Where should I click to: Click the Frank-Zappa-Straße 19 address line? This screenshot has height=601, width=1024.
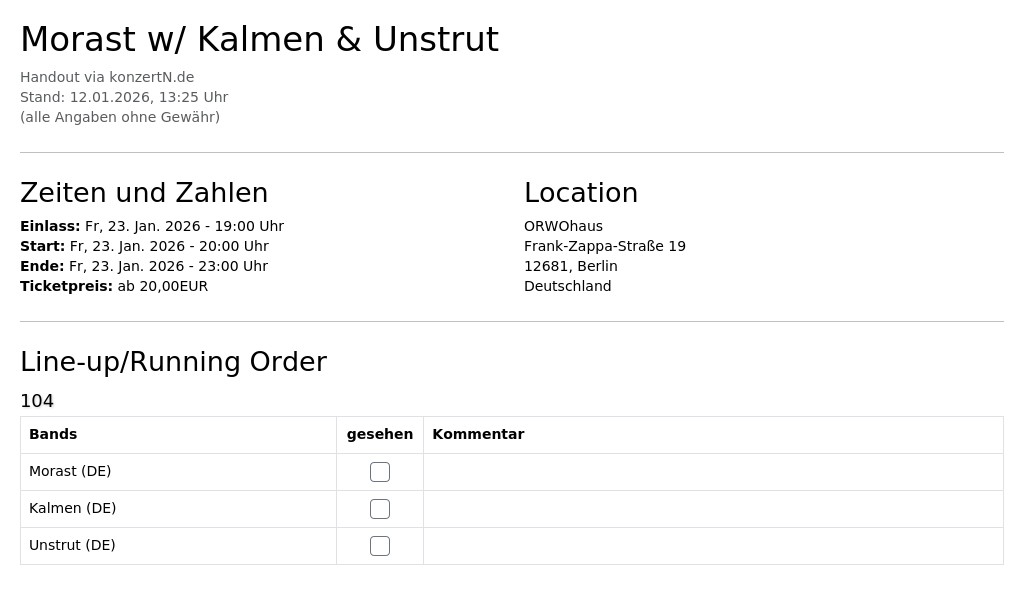(x=605, y=246)
